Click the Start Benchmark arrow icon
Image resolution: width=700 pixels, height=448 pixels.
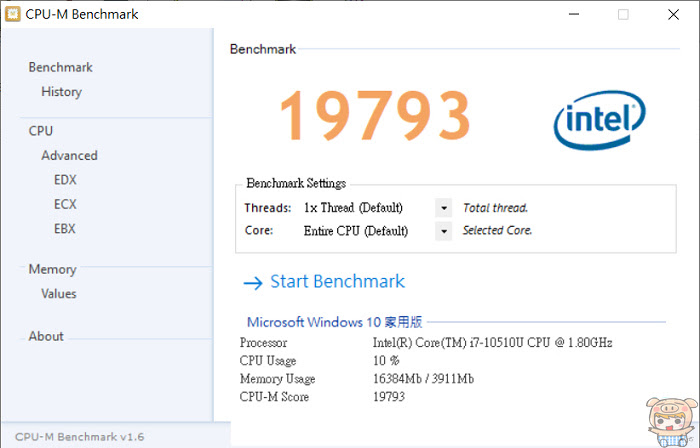pos(253,283)
